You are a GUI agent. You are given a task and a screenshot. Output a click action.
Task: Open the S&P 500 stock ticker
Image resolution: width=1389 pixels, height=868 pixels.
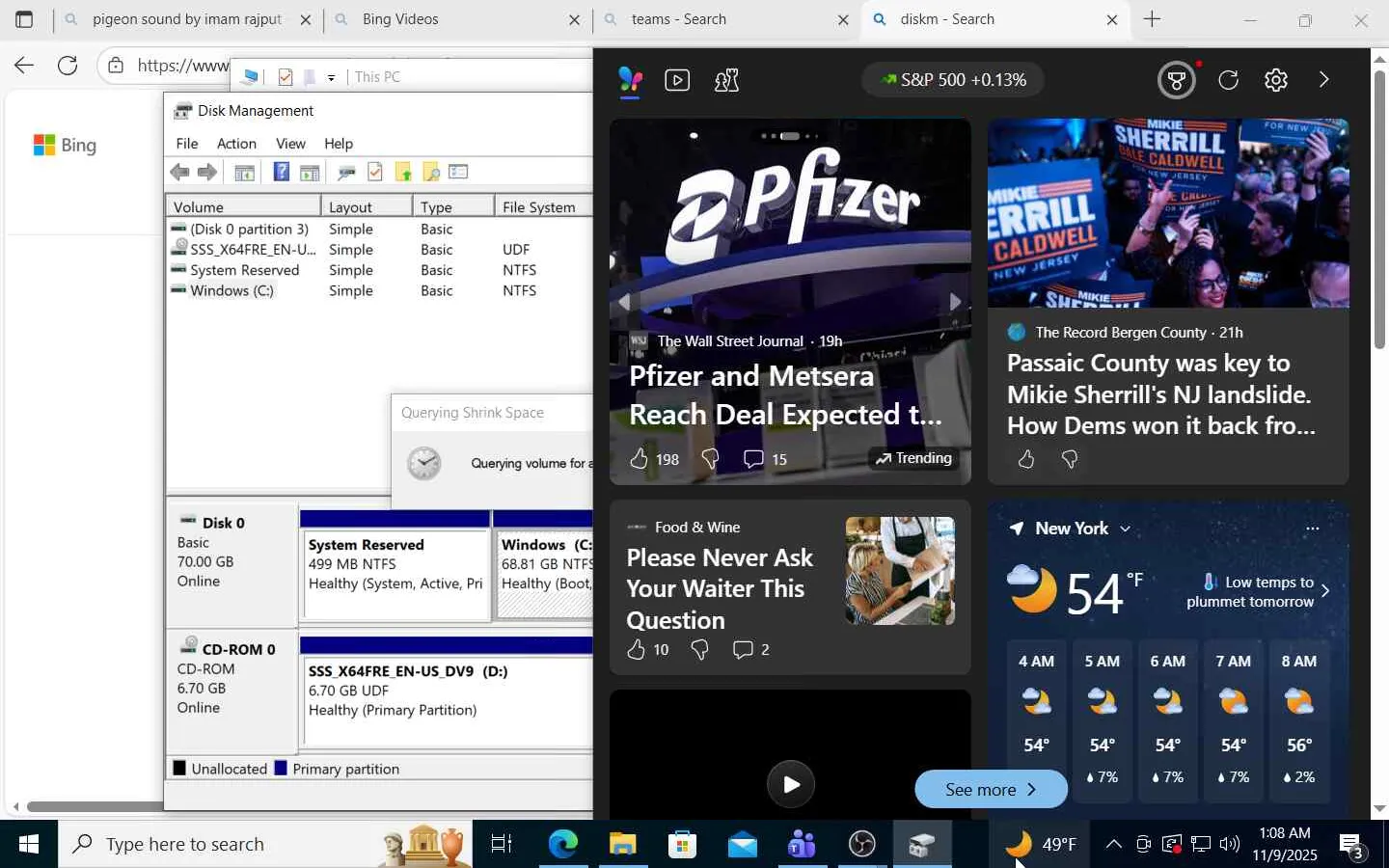pyautogui.click(x=953, y=80)
